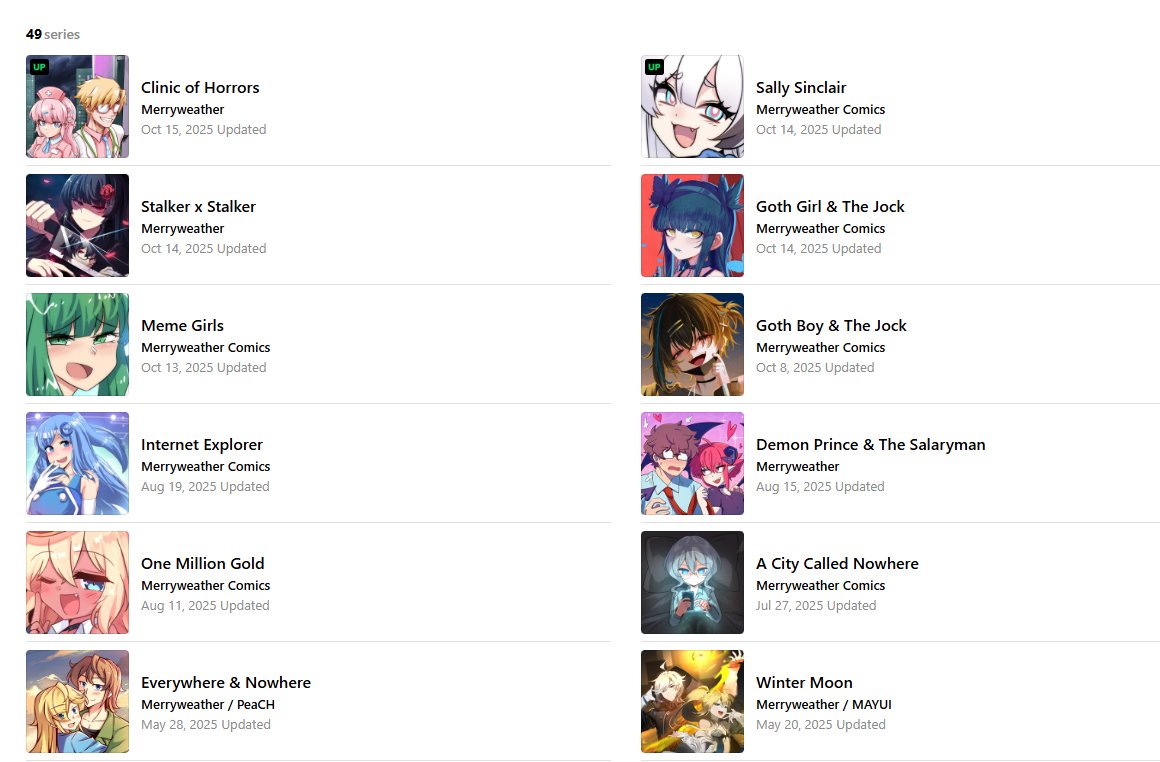Select the Goth Girl & The Jock cover

click(692, 226)
